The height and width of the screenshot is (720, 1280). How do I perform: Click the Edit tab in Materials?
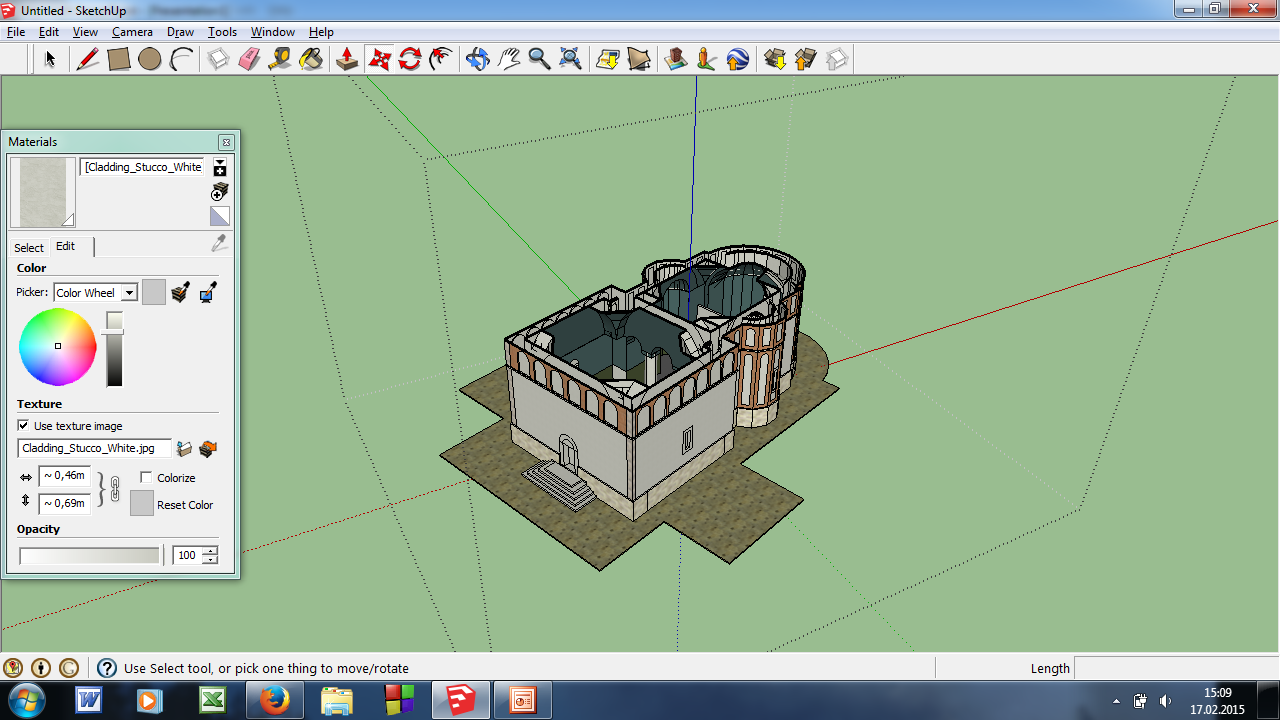coord(66,246)
